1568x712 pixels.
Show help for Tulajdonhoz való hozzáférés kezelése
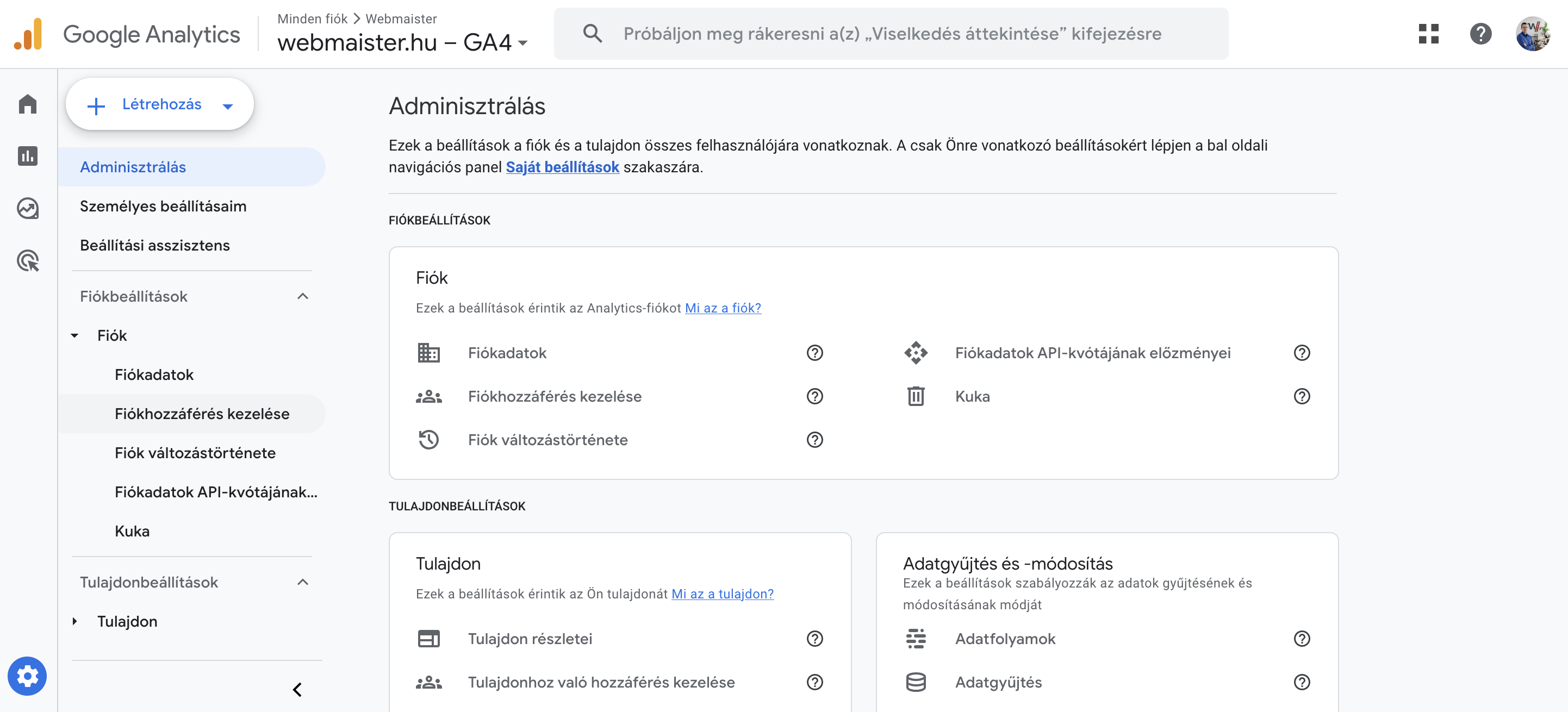tap(814, 682)
